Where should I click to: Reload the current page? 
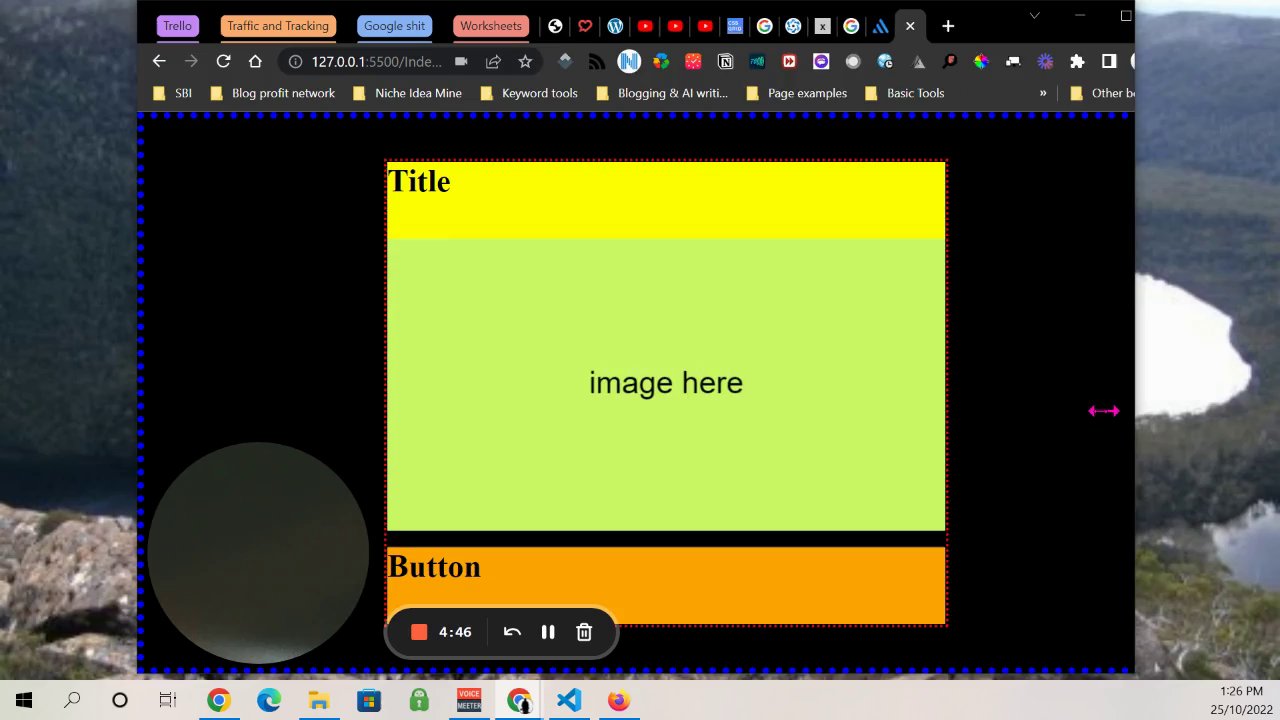[224, 61]
